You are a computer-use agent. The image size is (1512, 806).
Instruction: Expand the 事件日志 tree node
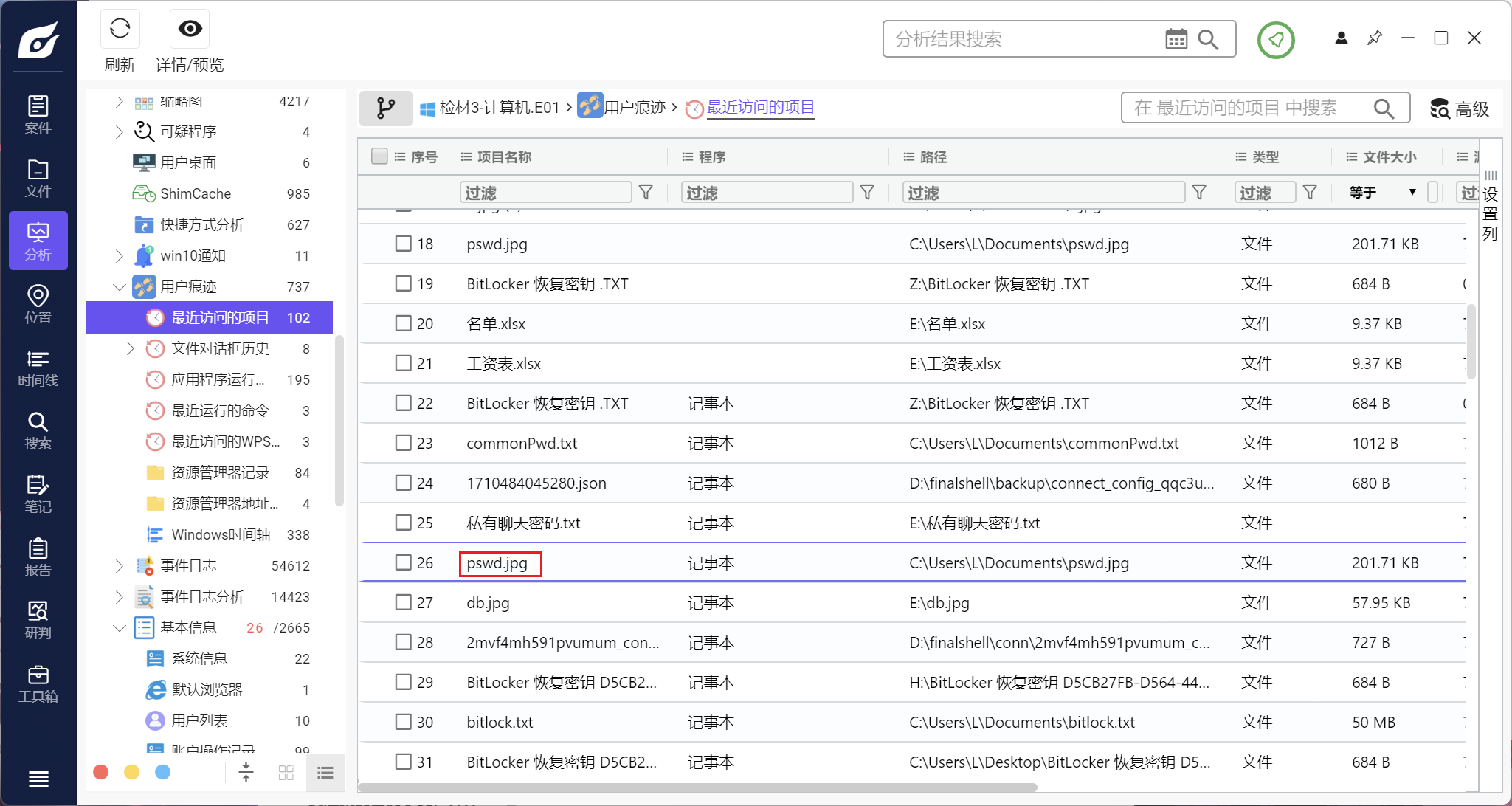click(119, 565)
